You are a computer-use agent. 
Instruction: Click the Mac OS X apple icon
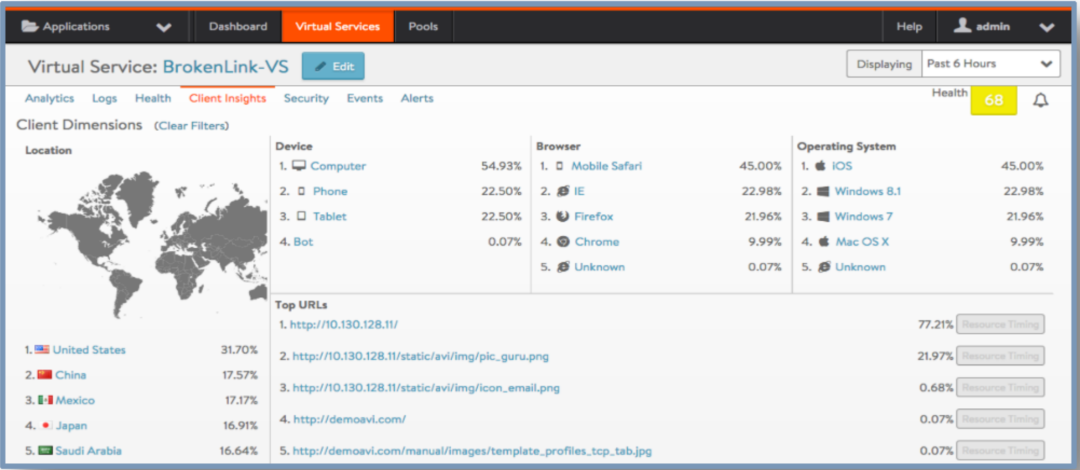[x=822, y=242]
